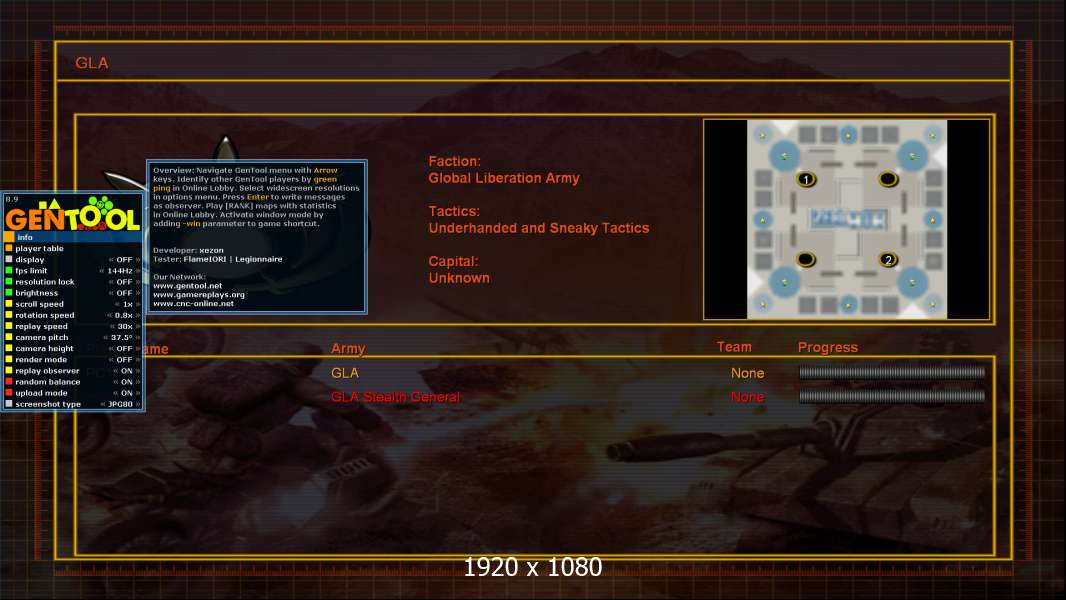Toggle the upload mode ON value

(x=126, y=393)
